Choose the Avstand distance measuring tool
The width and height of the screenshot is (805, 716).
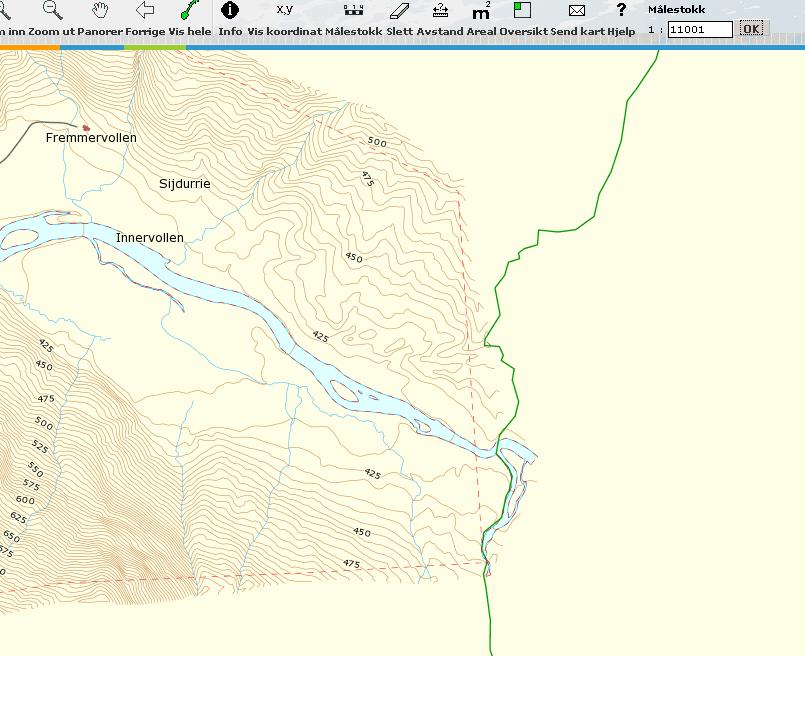[440, 11]
